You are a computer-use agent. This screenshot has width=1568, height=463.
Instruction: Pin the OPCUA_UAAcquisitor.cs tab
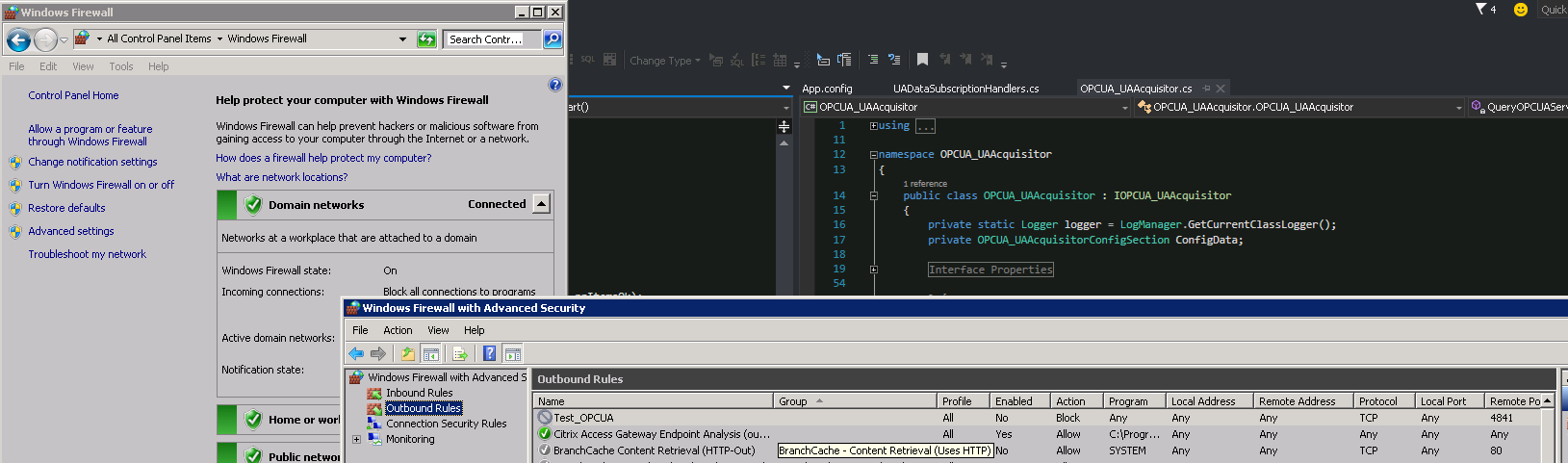(1206, 89)
